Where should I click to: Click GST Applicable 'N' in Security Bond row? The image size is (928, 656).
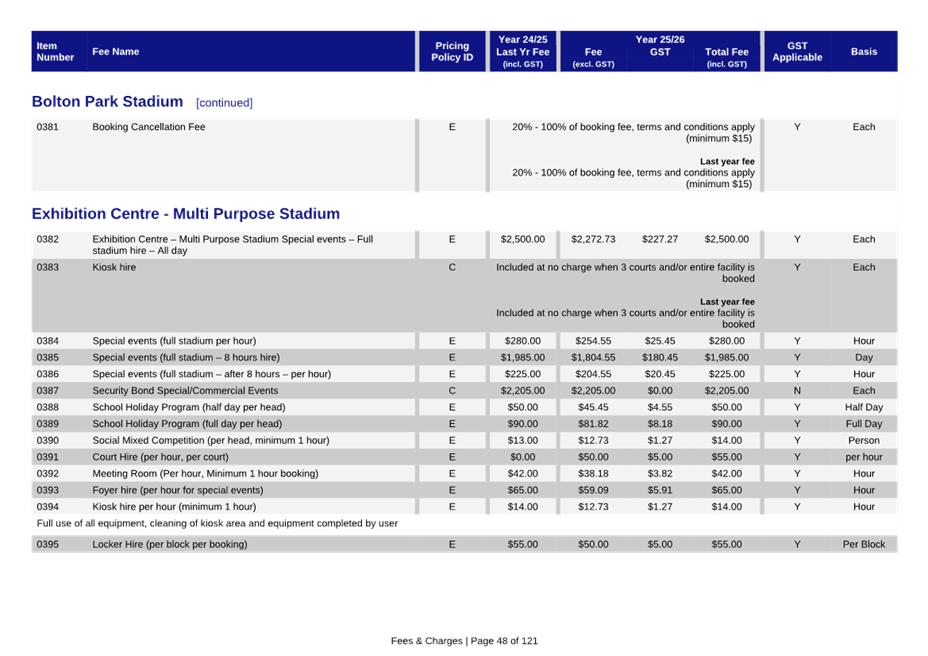[797, 391]
